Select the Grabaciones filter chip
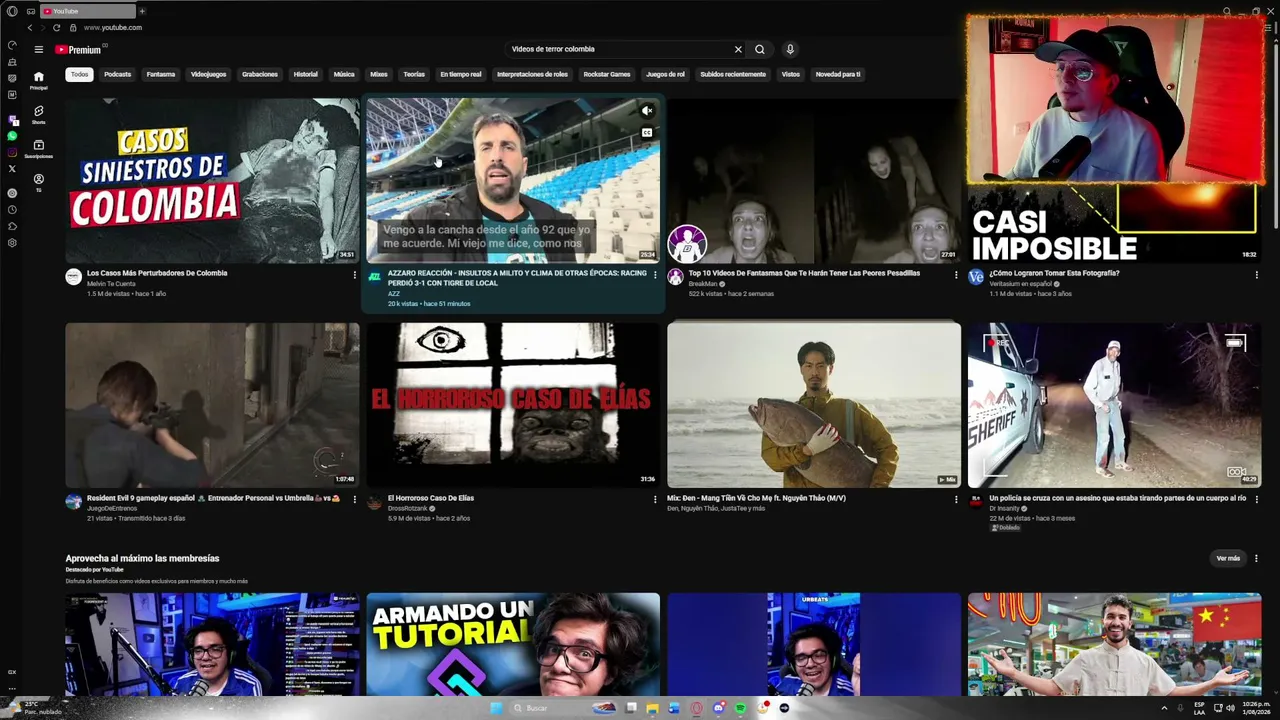Viewport: 1280px width, 720px height. (x=260, y=74)
